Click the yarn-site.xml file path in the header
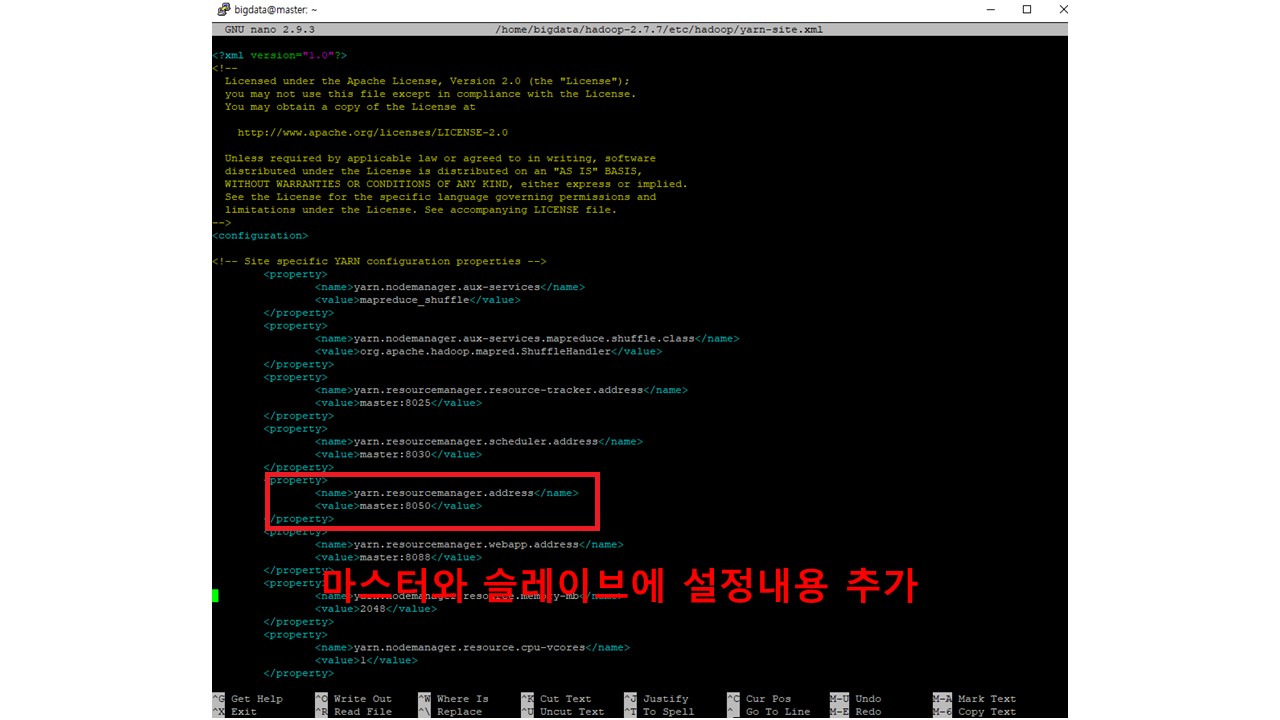Screen dimensions: 1280x720 point(659,30)
